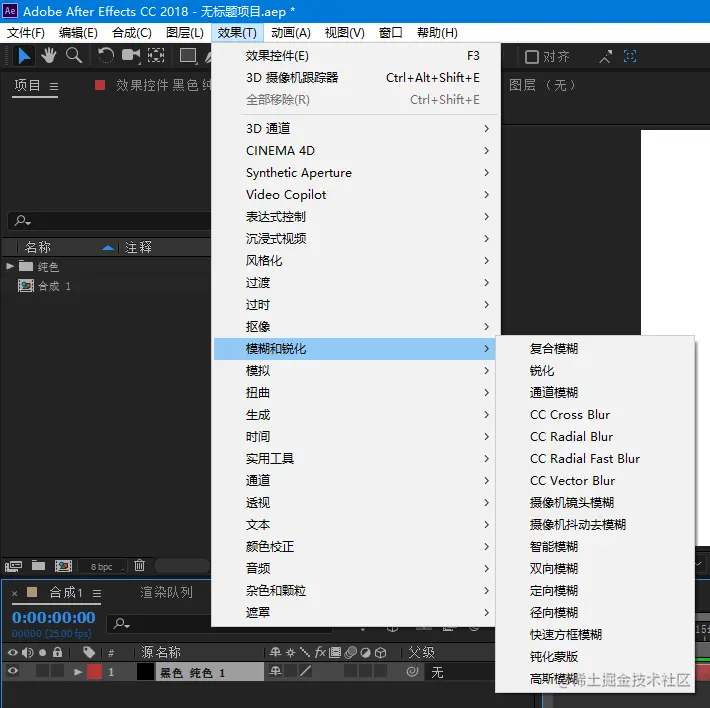Click the frame blending switch header icon
Image resolution: width=710 pixels, height=708 pixels.
point(335,652)
